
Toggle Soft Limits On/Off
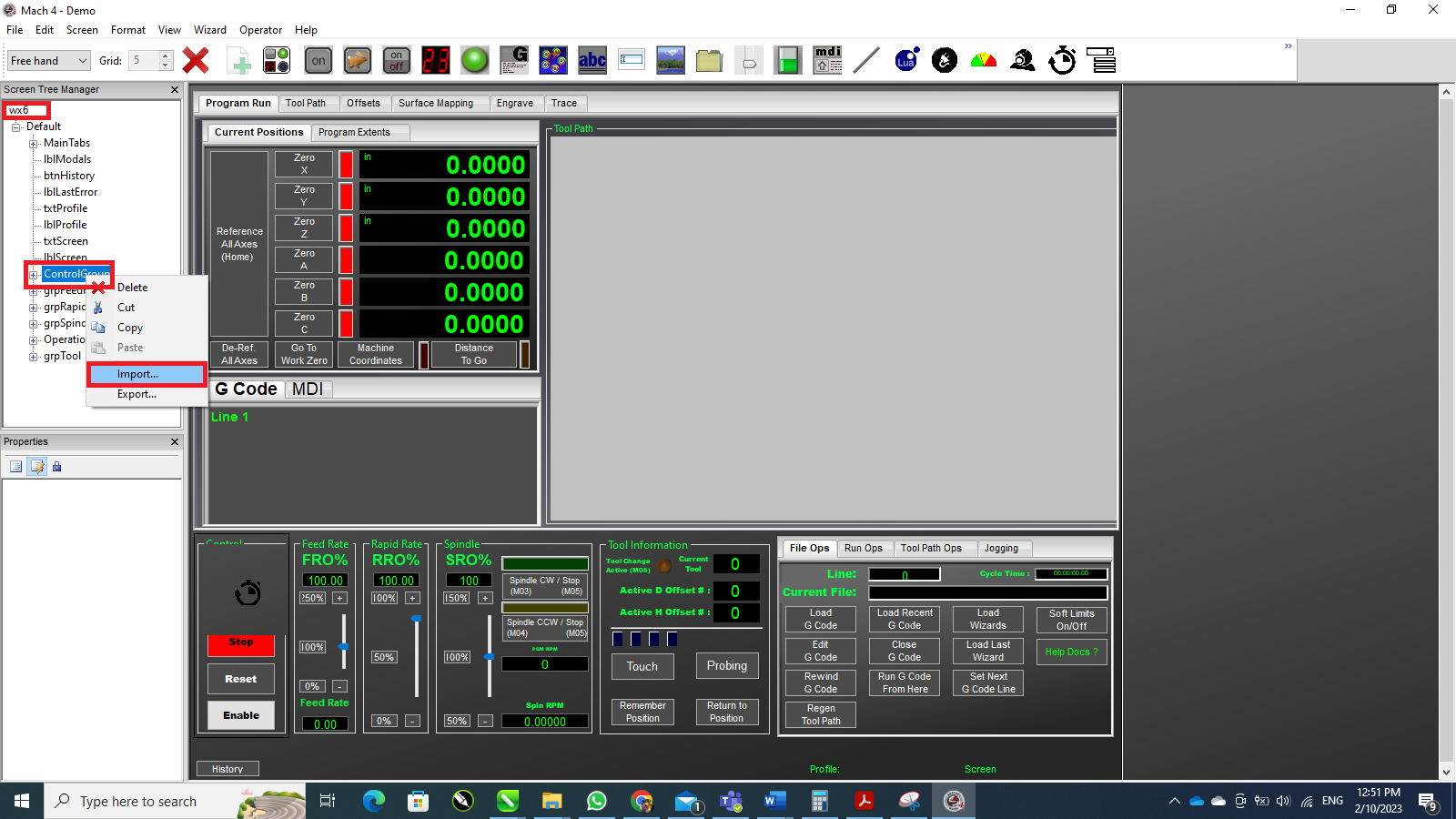(x=1071, y=620)
